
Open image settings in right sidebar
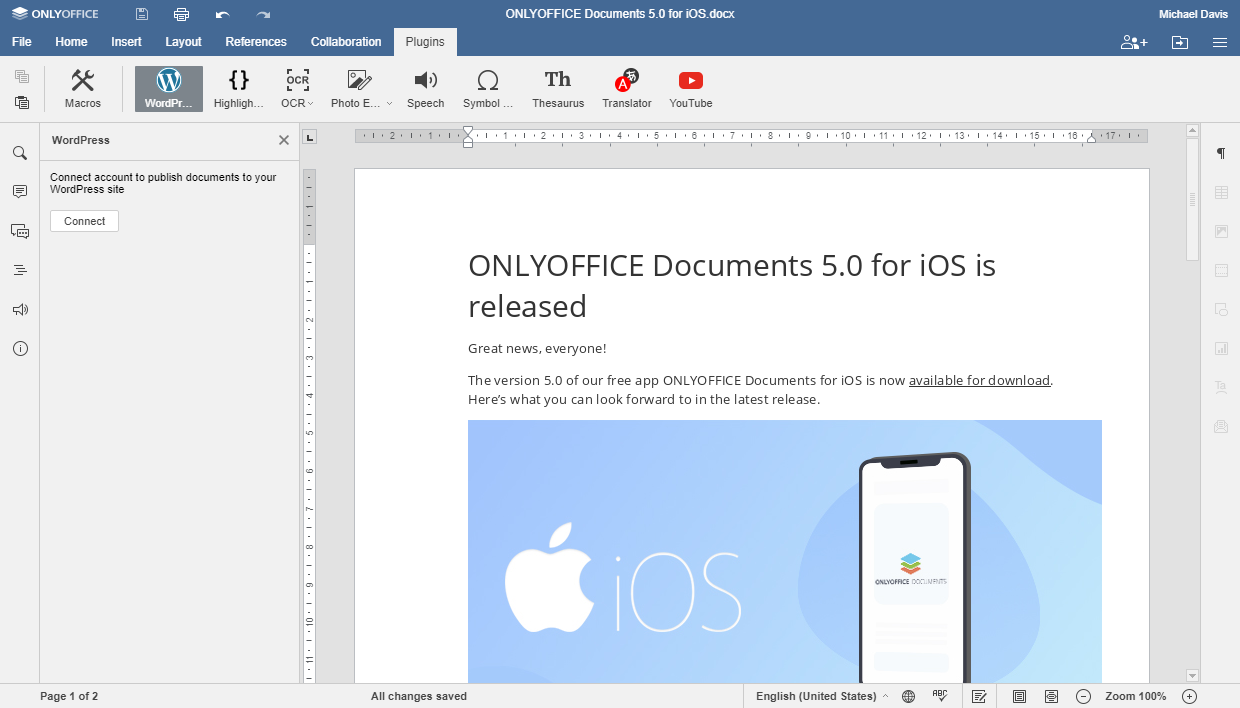point(1221,231)
